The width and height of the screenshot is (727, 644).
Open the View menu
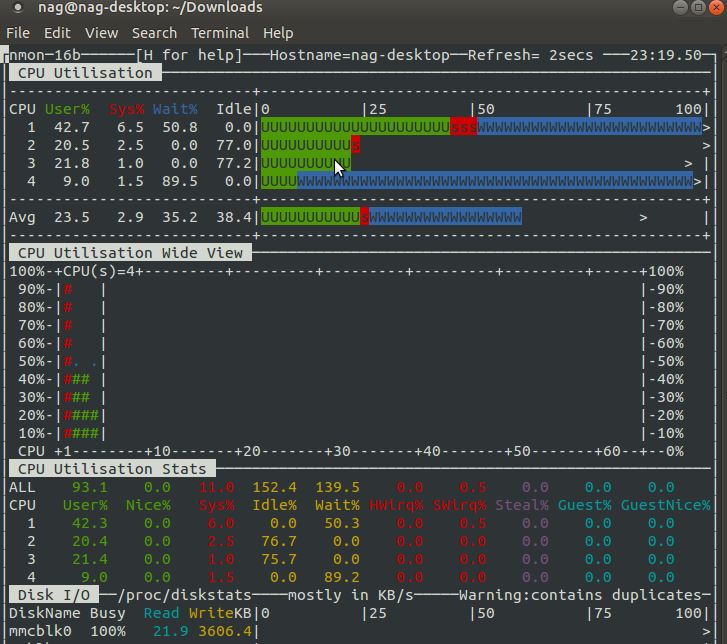[x=101, y=33]
